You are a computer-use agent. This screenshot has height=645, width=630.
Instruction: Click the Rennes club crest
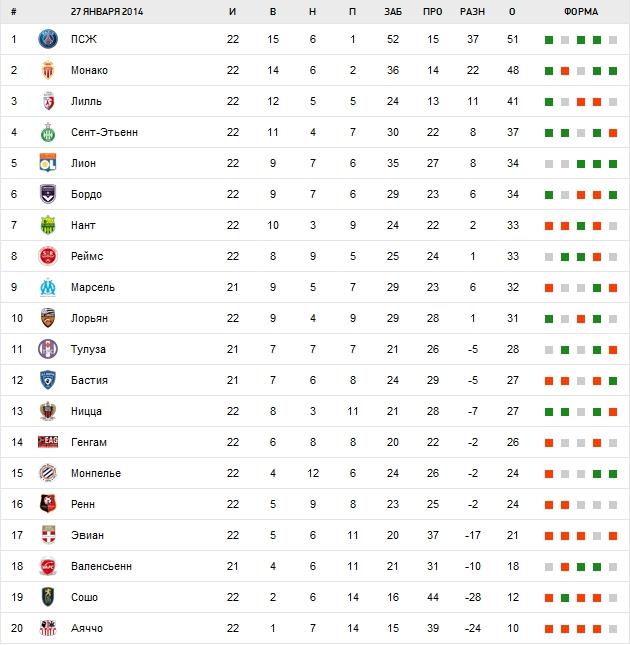(47, 505)
